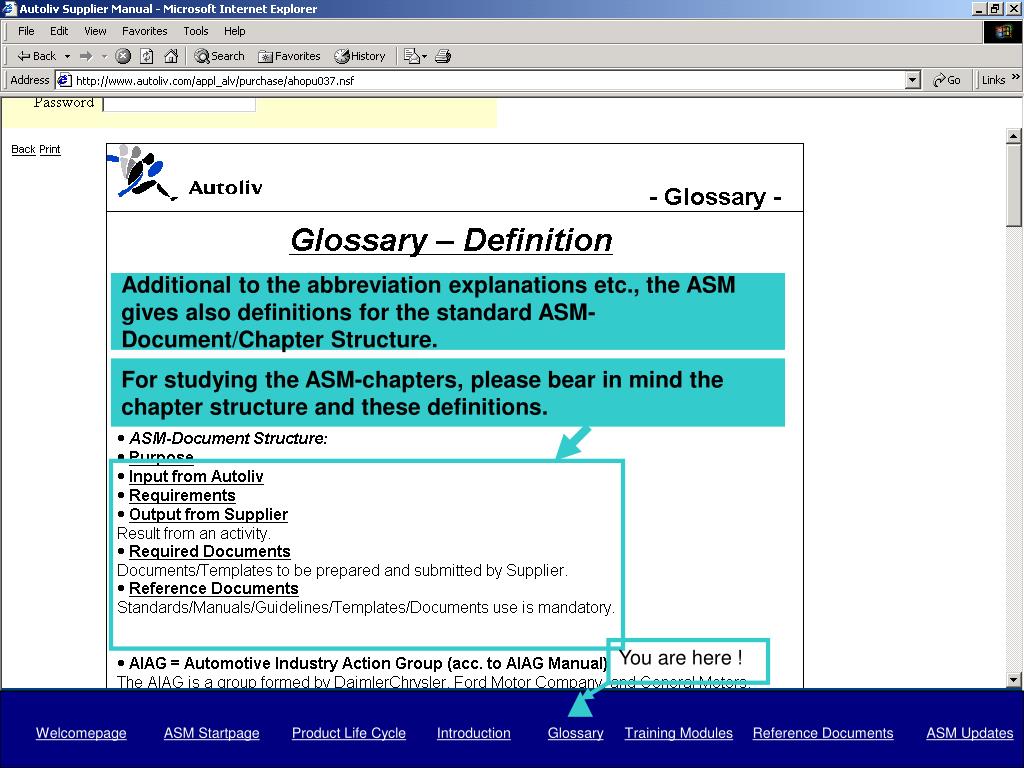
Task: Expand the Mail button dropdown arrow
Action: (424, 56)
